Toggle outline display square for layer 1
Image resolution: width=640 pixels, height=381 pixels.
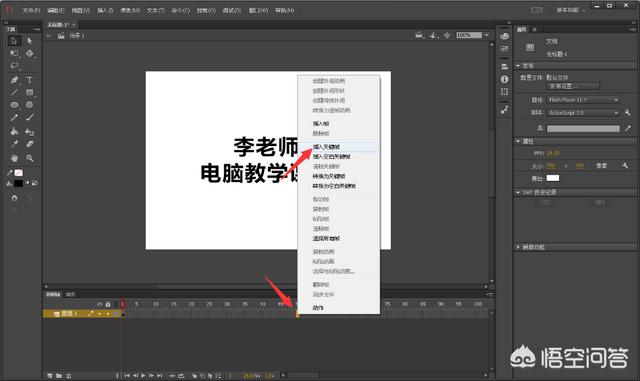click(116, 314)
